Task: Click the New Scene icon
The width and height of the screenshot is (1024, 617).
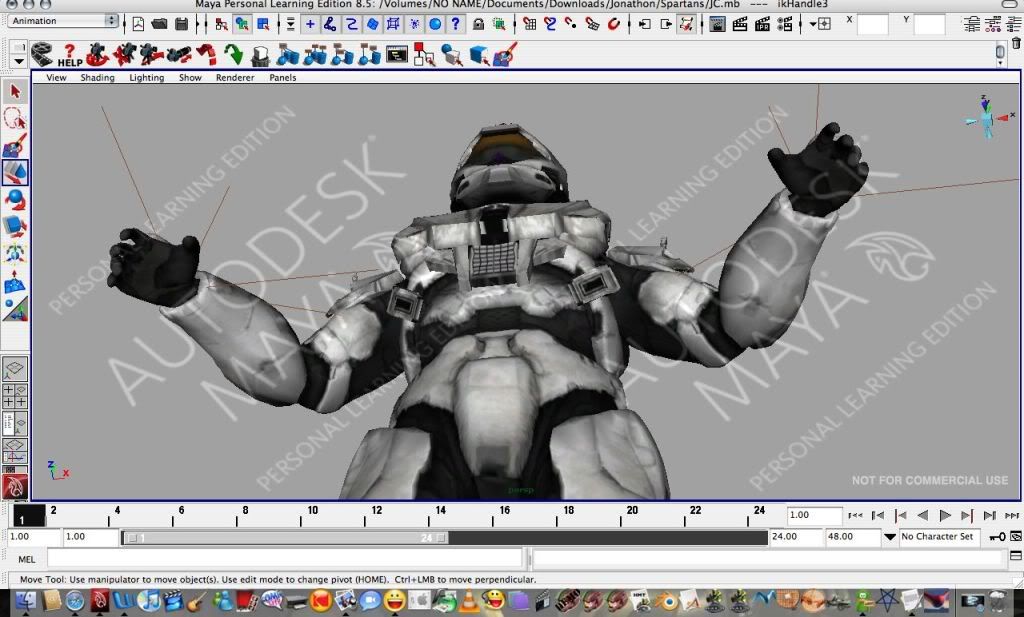Action: [138, 24]
